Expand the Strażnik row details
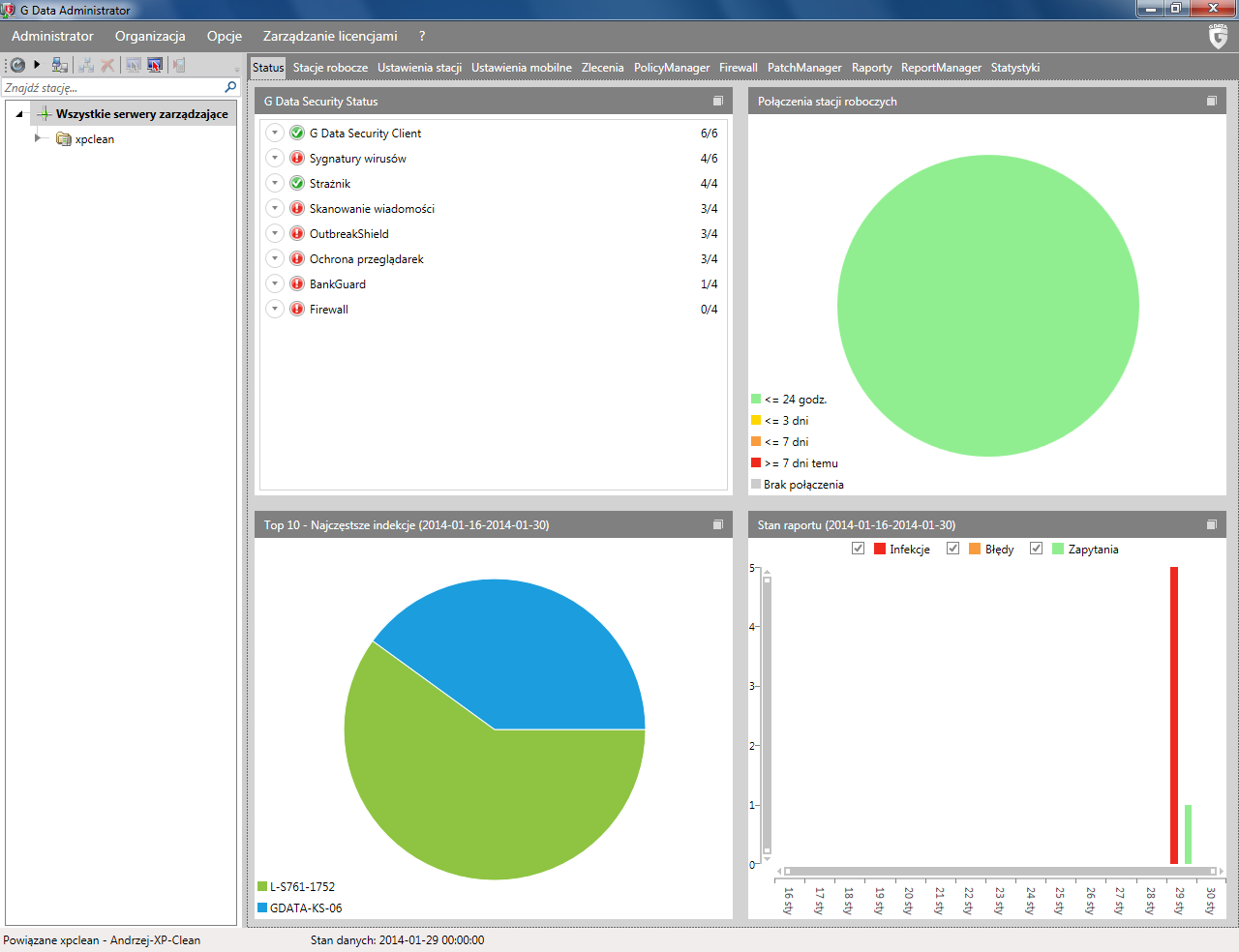1239x952 pixels. [275, 183]
